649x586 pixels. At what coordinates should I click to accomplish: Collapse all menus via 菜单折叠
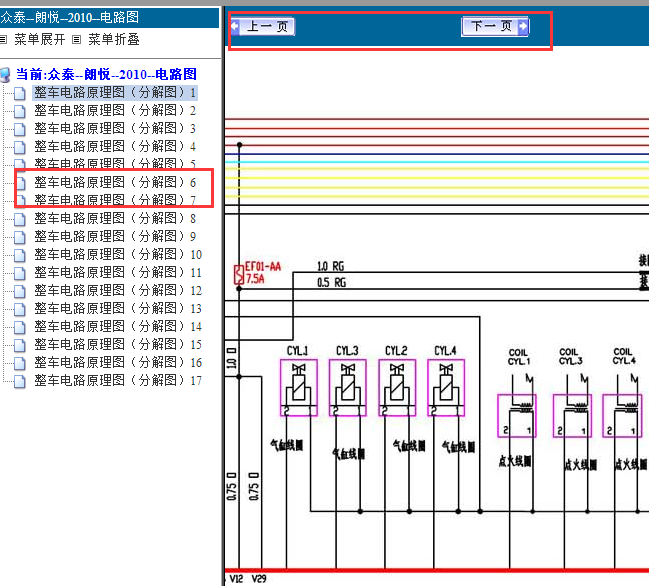click(114, 40)
